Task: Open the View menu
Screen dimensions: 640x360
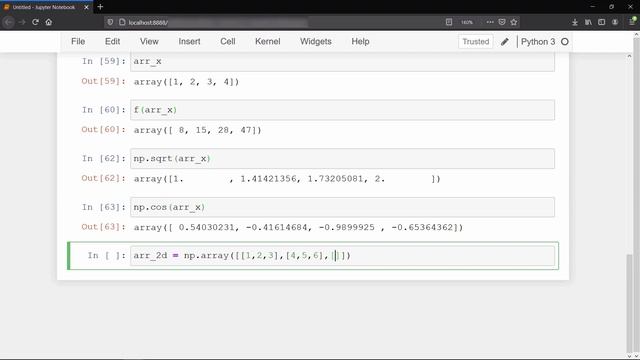Action: pyautogui.click(x=149, y=42)
